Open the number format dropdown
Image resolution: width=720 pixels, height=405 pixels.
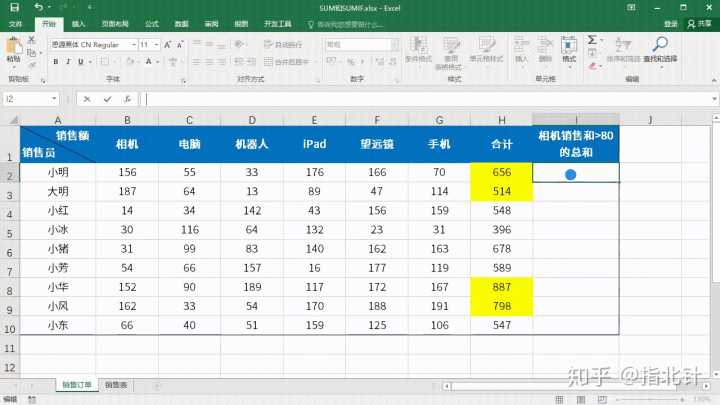tap(394, 45)
